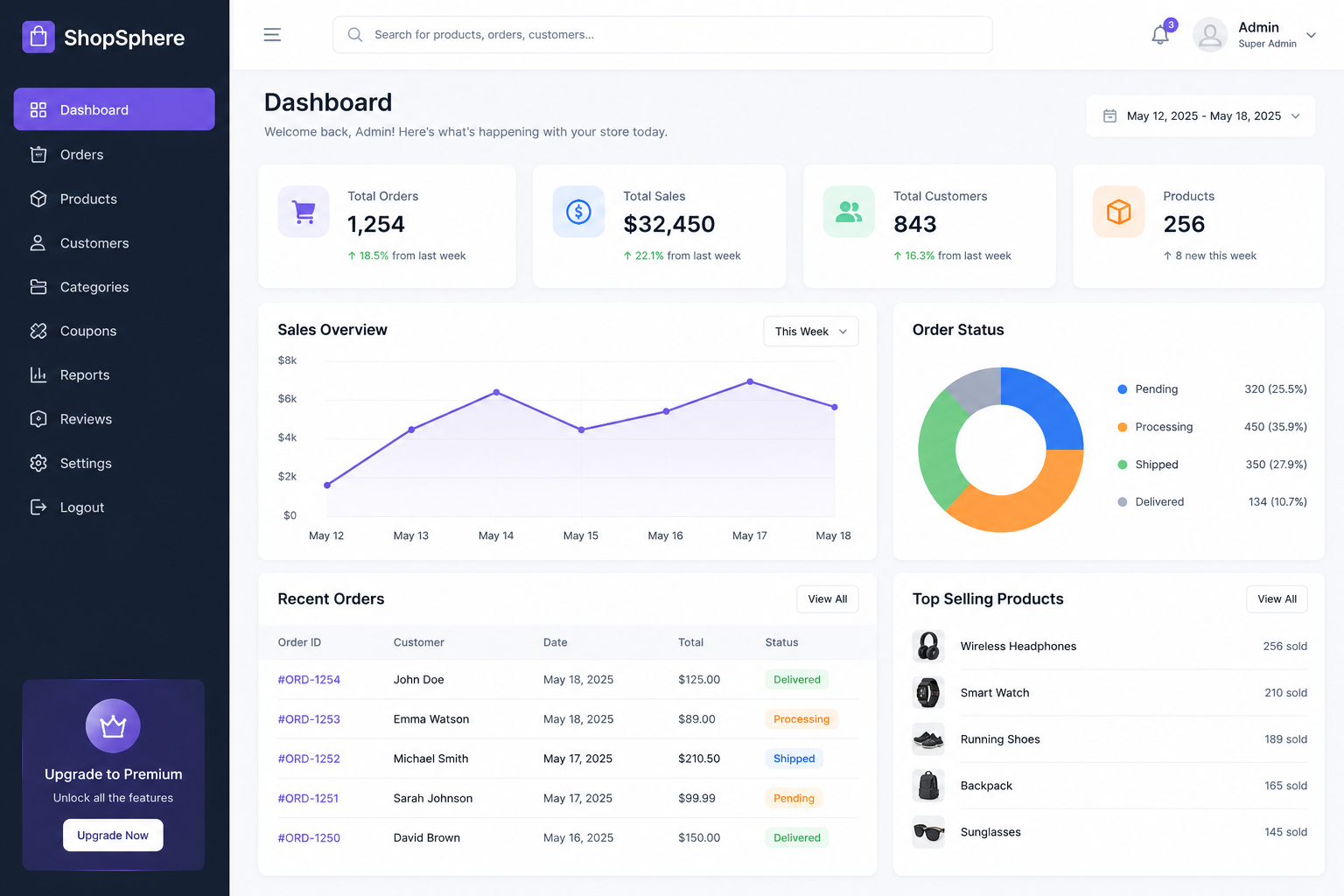Click the Status column header

[x=781, y=642]
